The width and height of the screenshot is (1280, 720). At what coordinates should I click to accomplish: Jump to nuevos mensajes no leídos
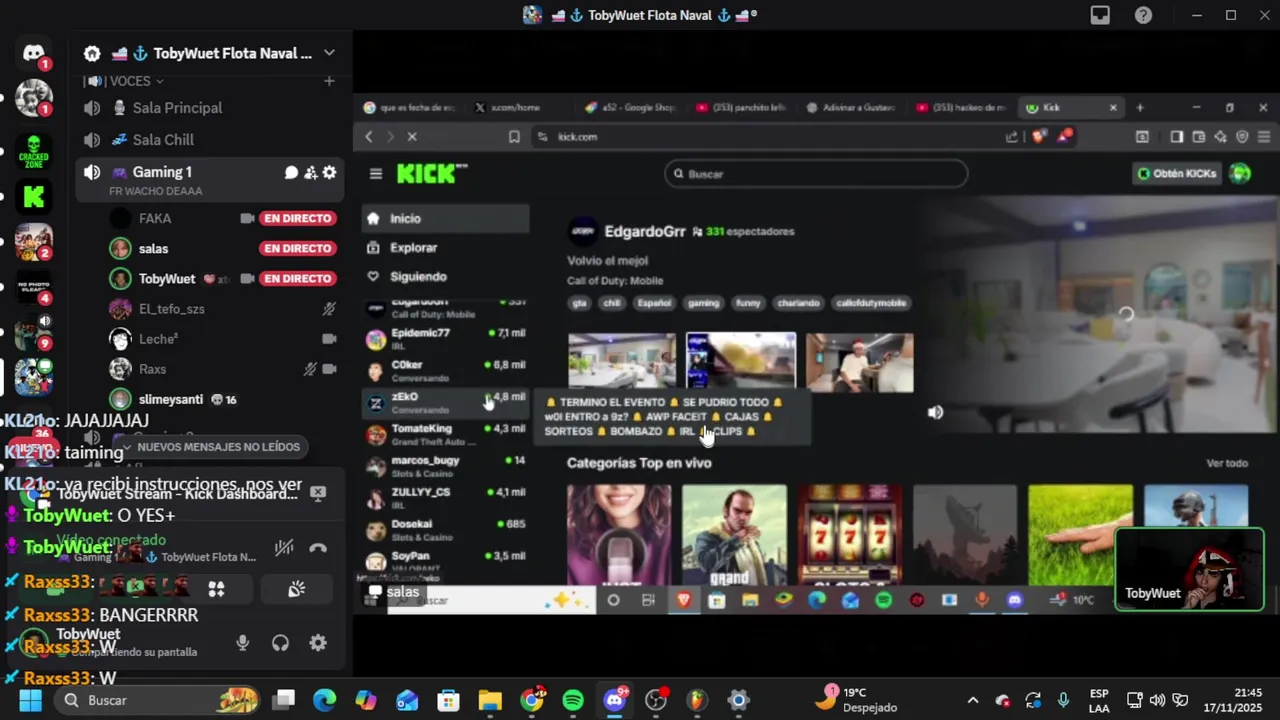point(218,447)
